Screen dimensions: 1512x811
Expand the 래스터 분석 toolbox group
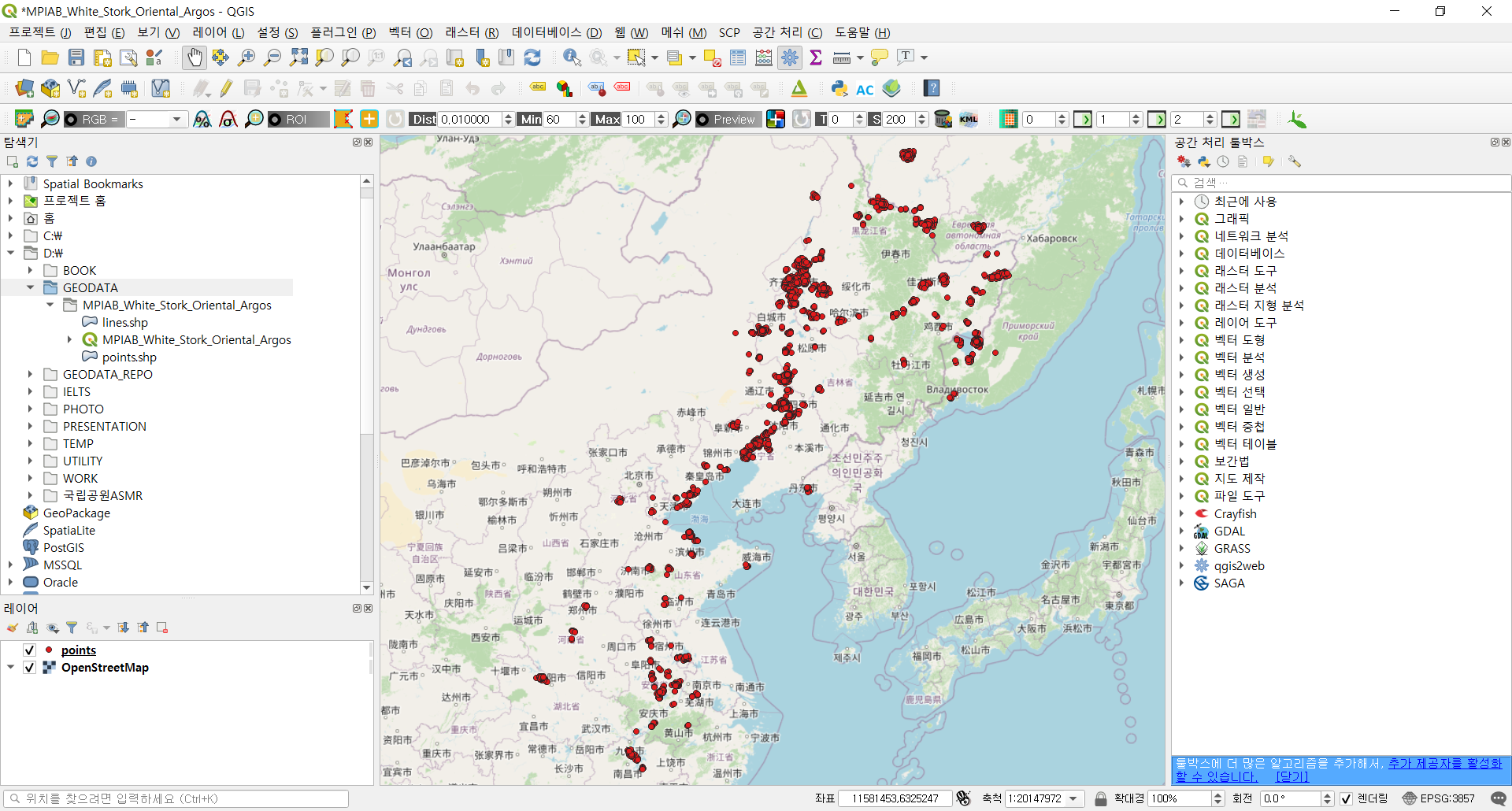pyautogui.click(x=1181, y=287)
